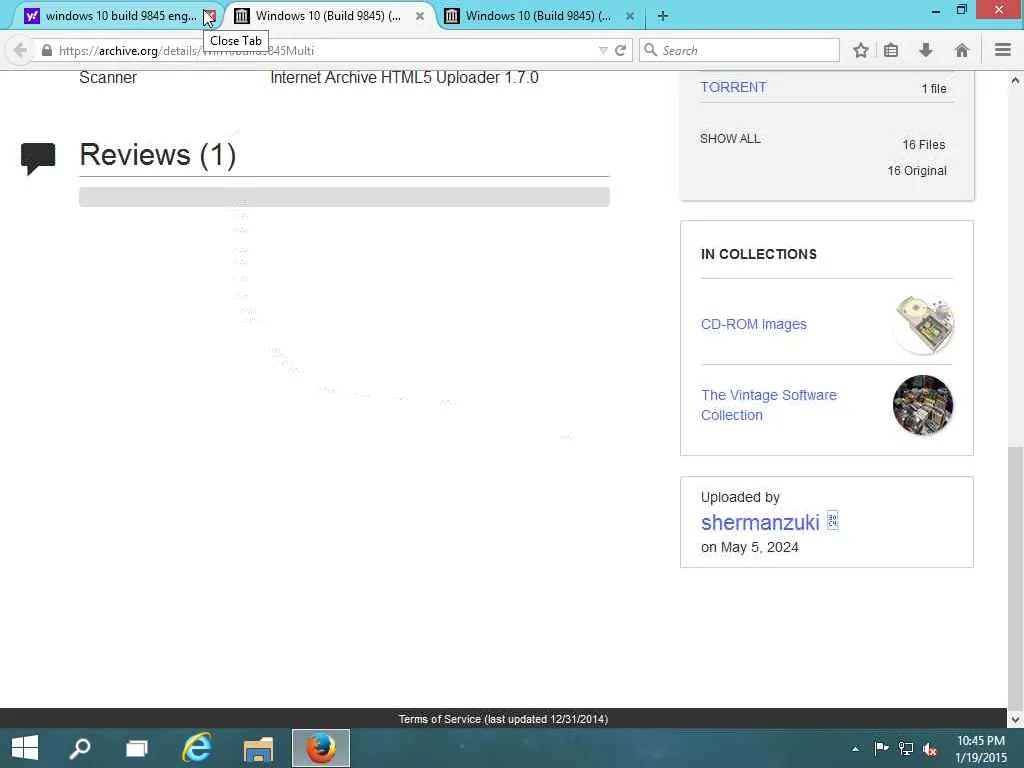Image resolution: width=1024 pixels, height=768 pixels.
Task: Open the CD-ROM Images collection
Action: [x=754, y=324]
